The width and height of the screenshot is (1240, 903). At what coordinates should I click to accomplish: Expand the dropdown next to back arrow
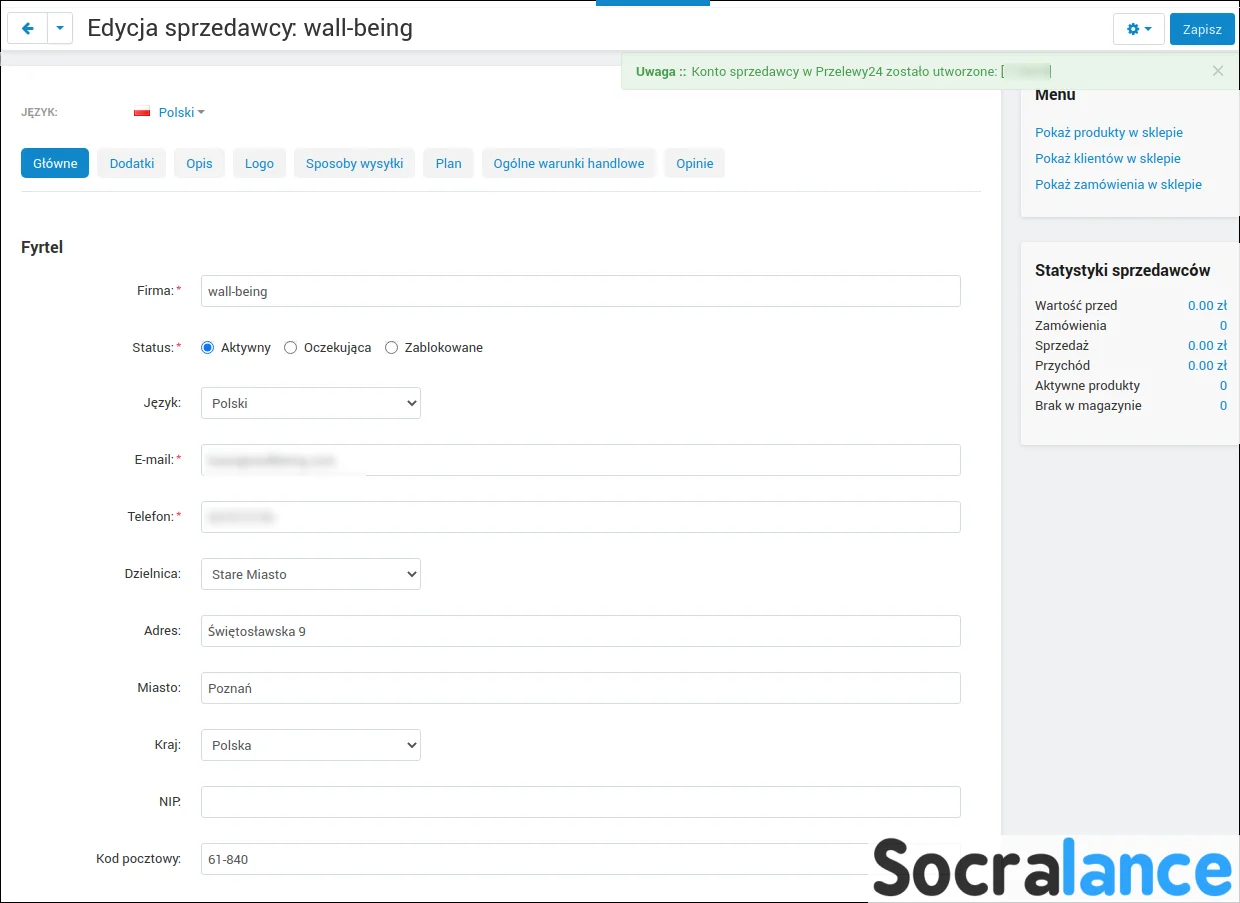click(60, 29)
